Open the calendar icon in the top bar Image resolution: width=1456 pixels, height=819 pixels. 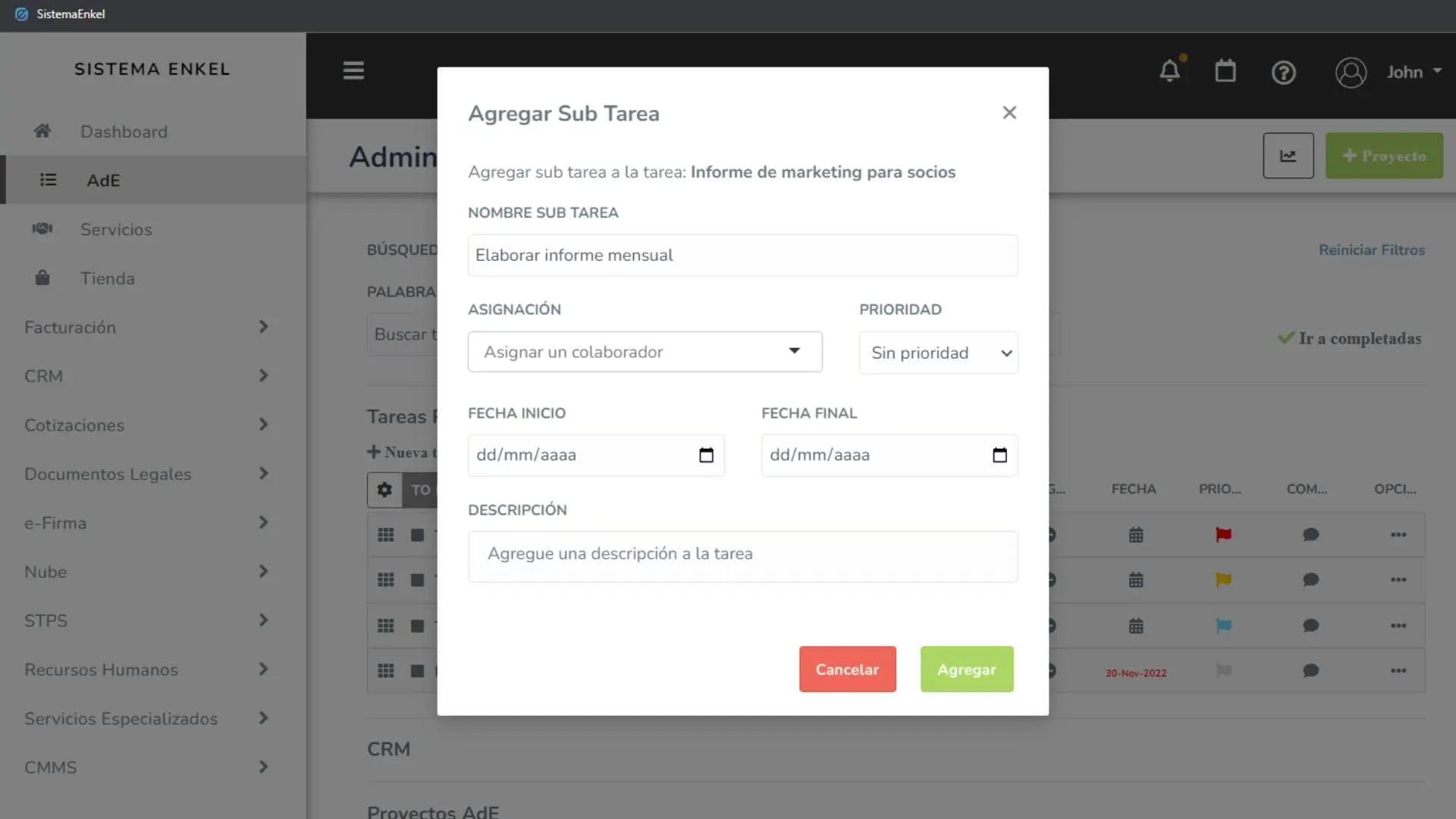click(1225, 71)
